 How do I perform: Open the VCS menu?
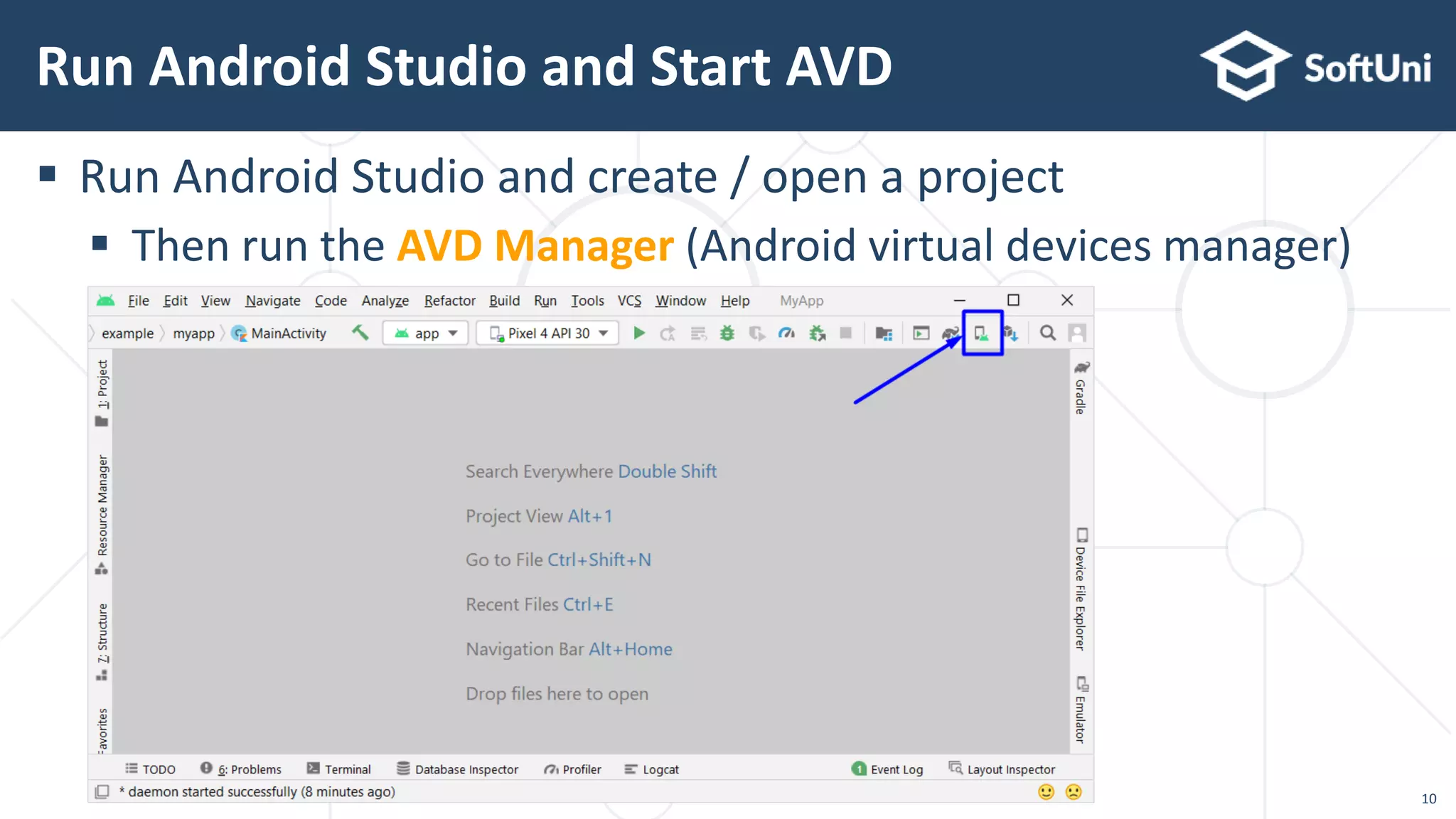coord(629,301)
